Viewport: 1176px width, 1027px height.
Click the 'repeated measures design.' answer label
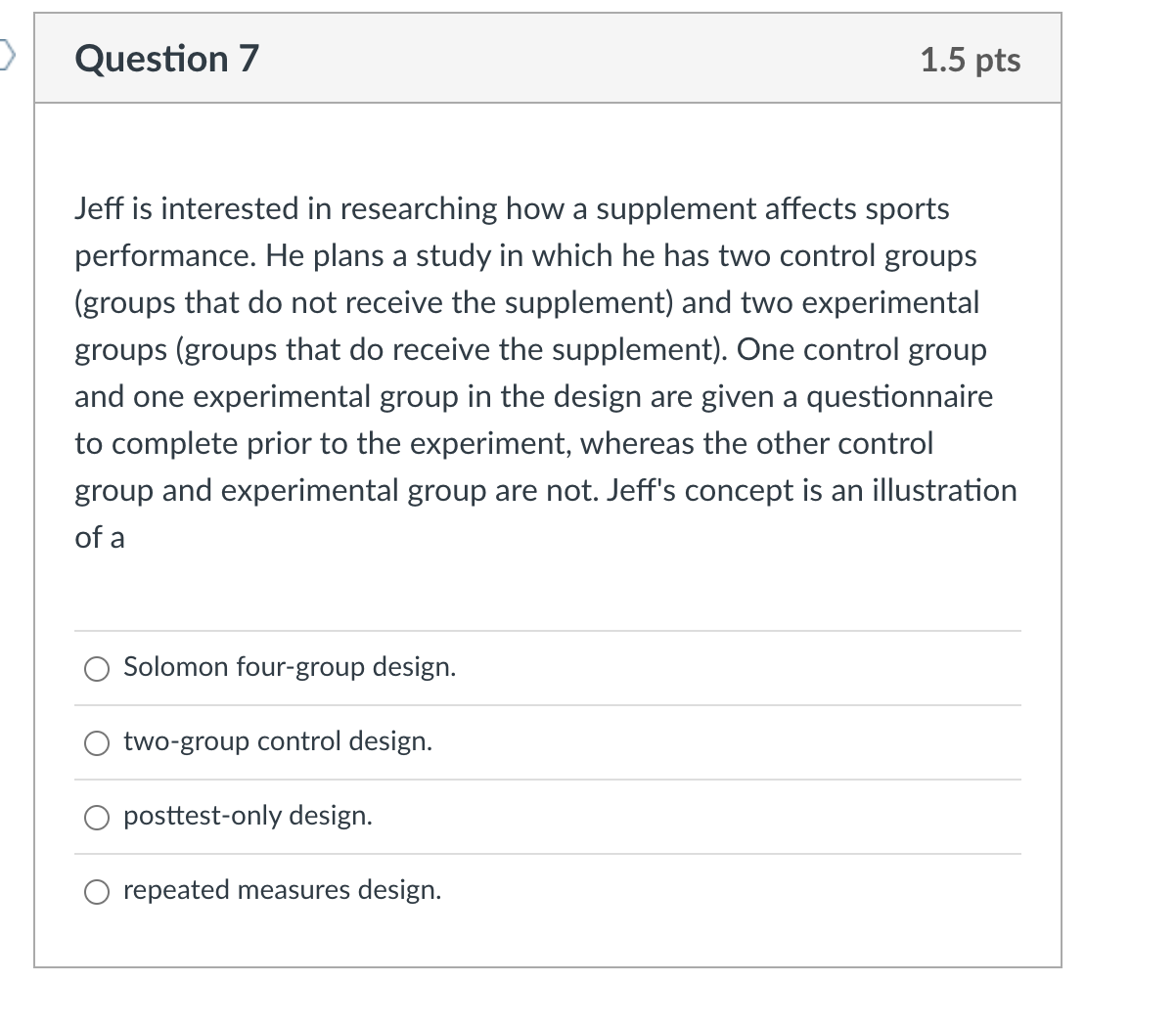(282, 890)
